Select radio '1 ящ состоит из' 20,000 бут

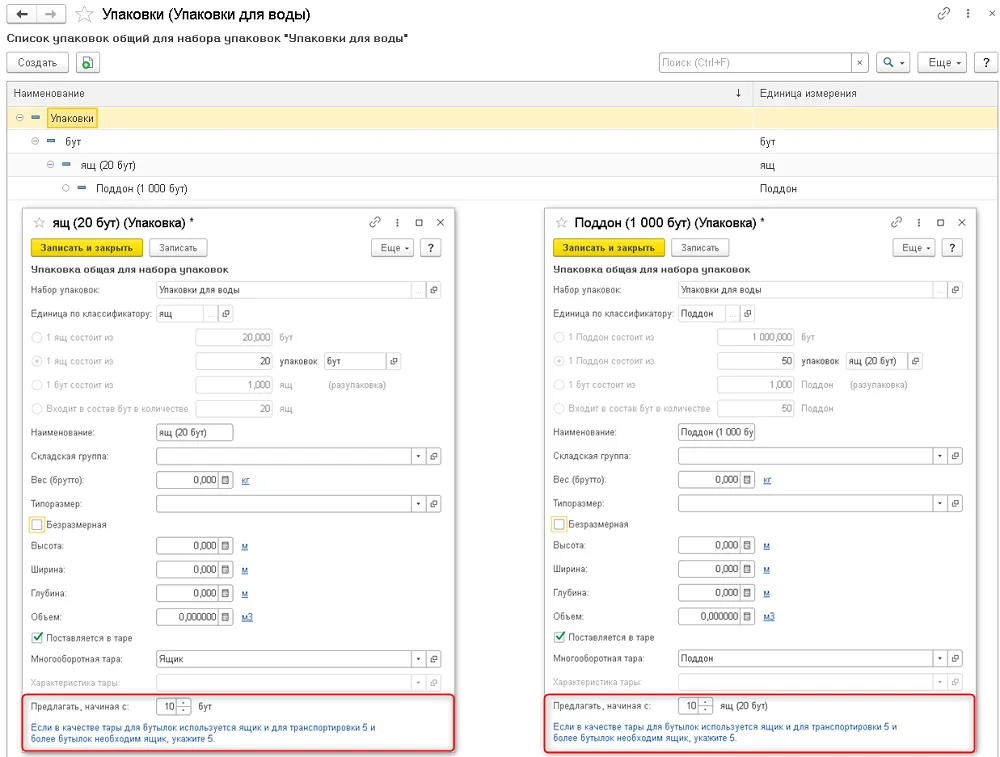pyautogui.click(x=37, y=337)
